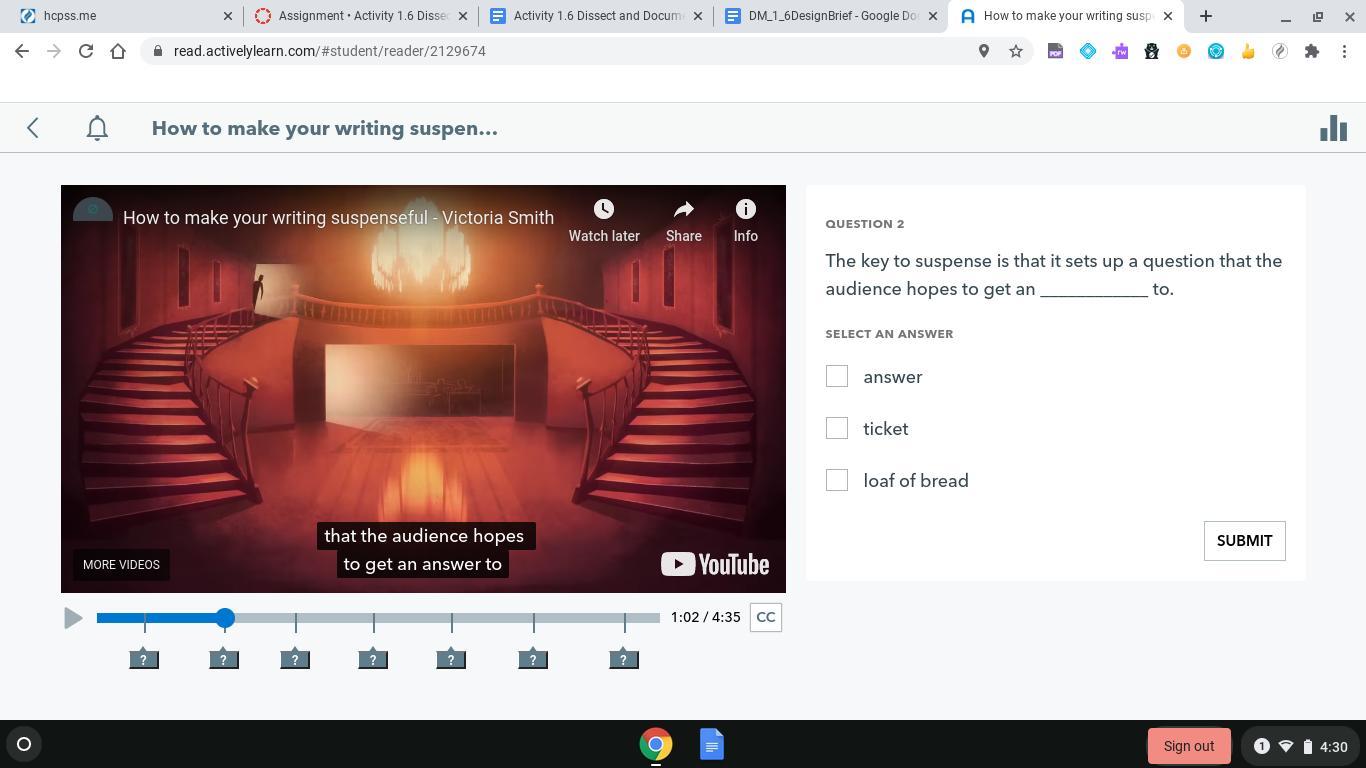Switch to the DM_1_6DesignBrief Google Docs tab
Screen dimensions: 1366x768
pyautogui.click(x=830, y=16)
